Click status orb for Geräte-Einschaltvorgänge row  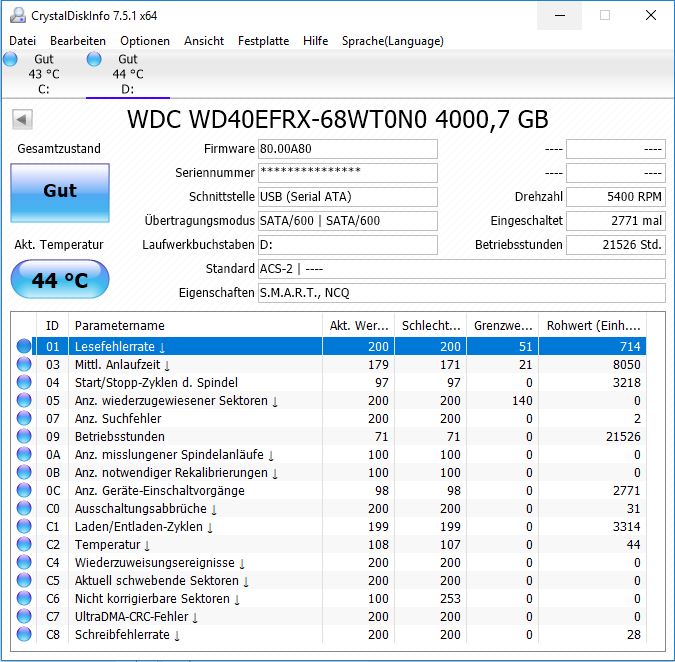[x=24, y=490]
